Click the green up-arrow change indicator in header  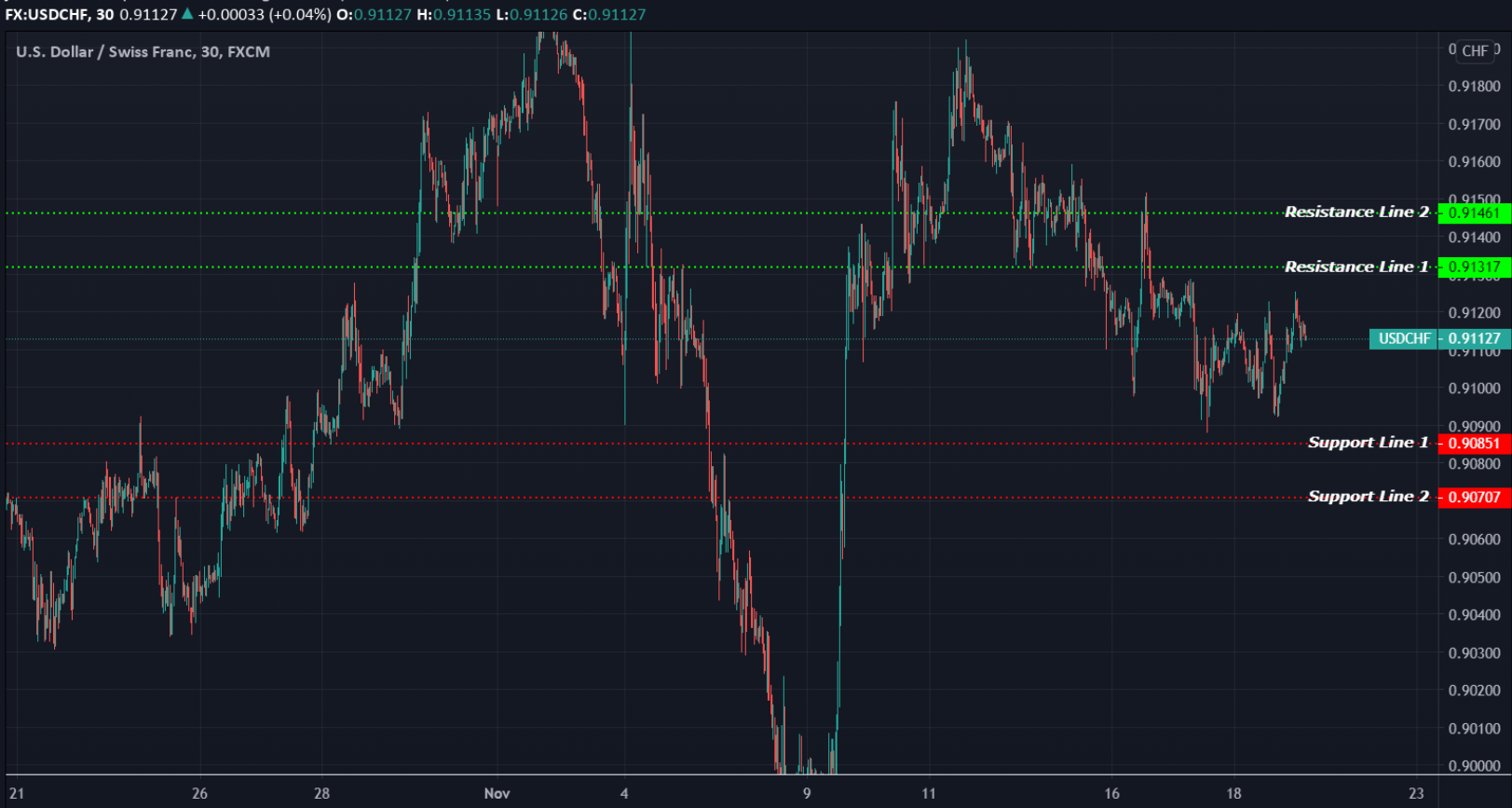187,14
